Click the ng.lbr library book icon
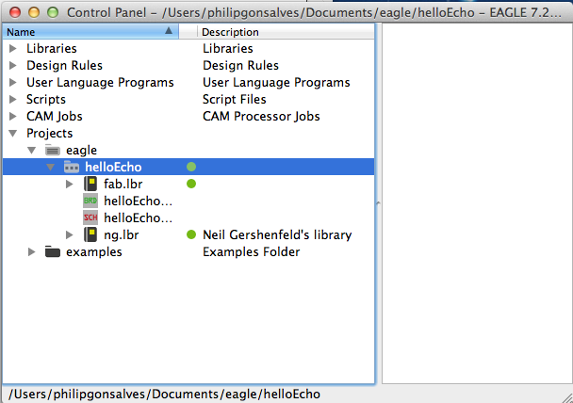573x403 pixels. point(90,235)
